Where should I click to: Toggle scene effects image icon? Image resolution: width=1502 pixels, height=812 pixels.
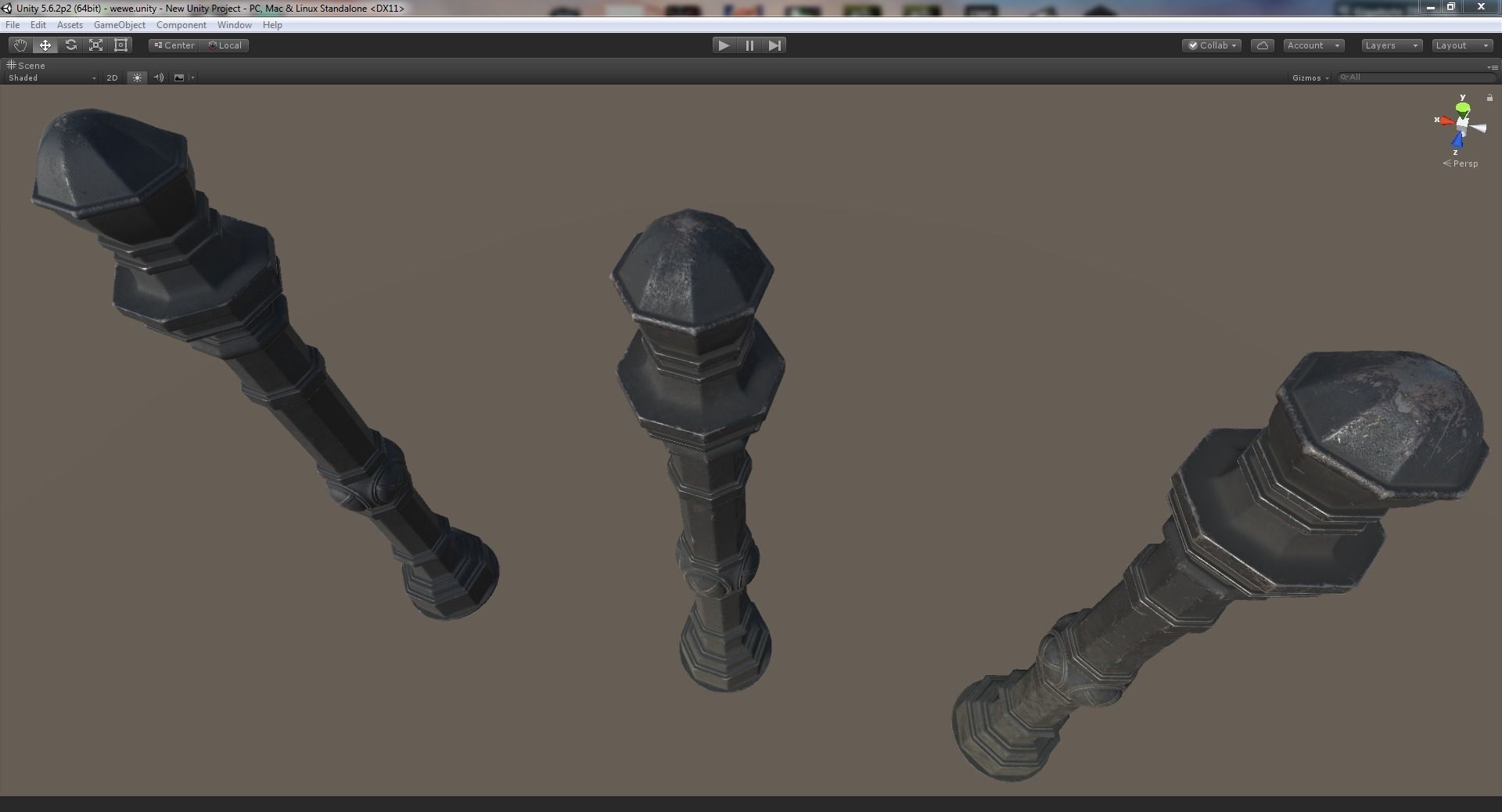pos(179,77)
